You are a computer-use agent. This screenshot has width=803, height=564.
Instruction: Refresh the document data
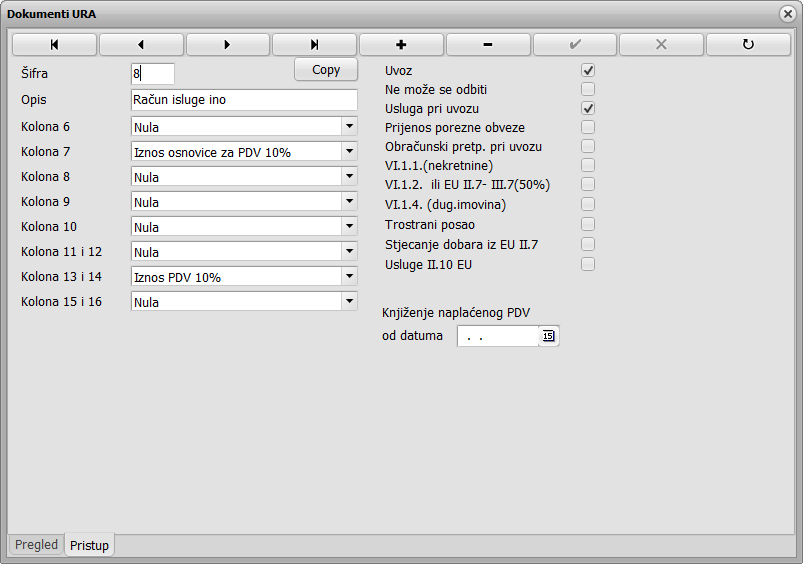(x=748, y=45)
